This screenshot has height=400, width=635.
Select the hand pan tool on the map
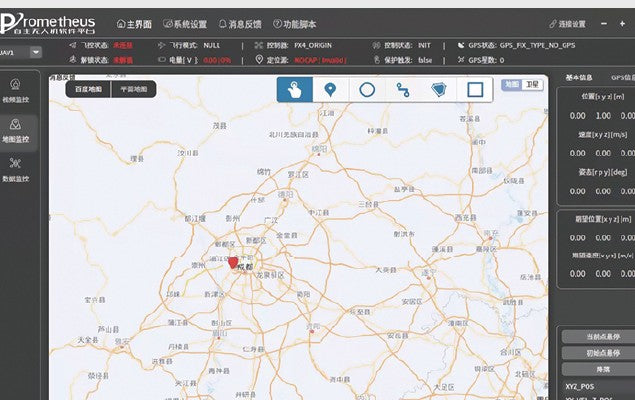(x=294, y=89)
